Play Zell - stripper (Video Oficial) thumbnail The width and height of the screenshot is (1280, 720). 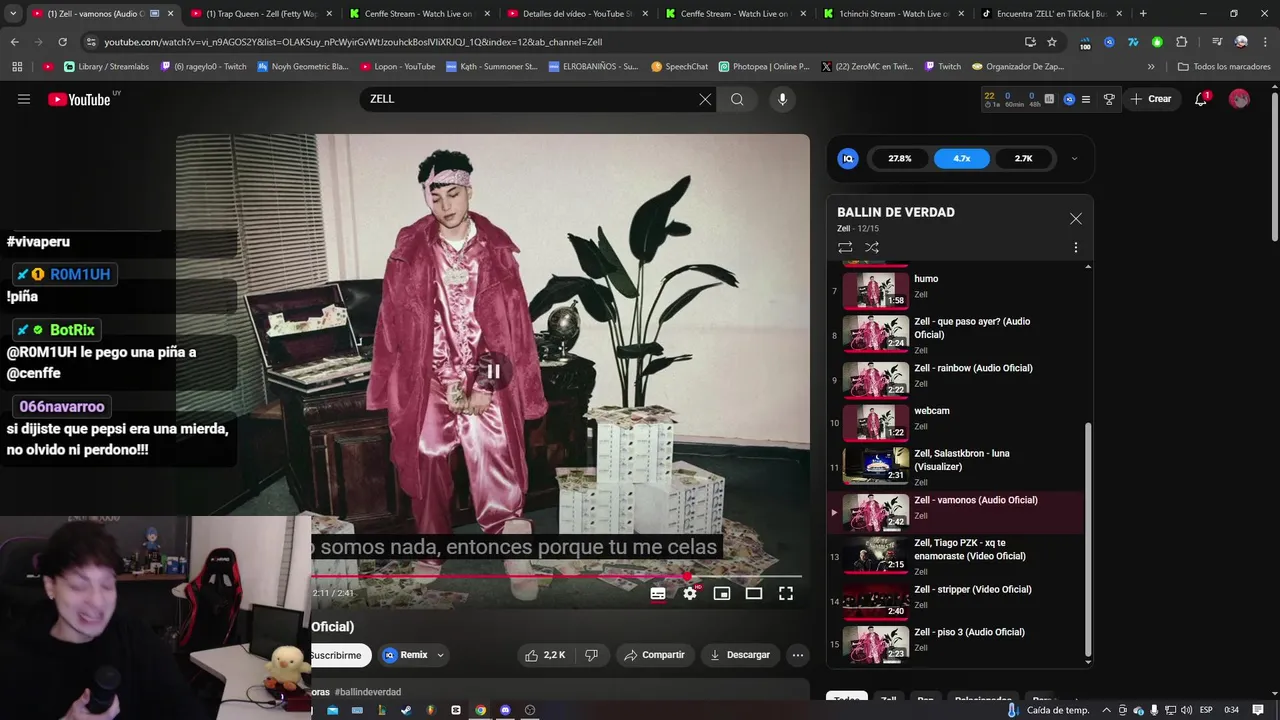pos(876,601)
